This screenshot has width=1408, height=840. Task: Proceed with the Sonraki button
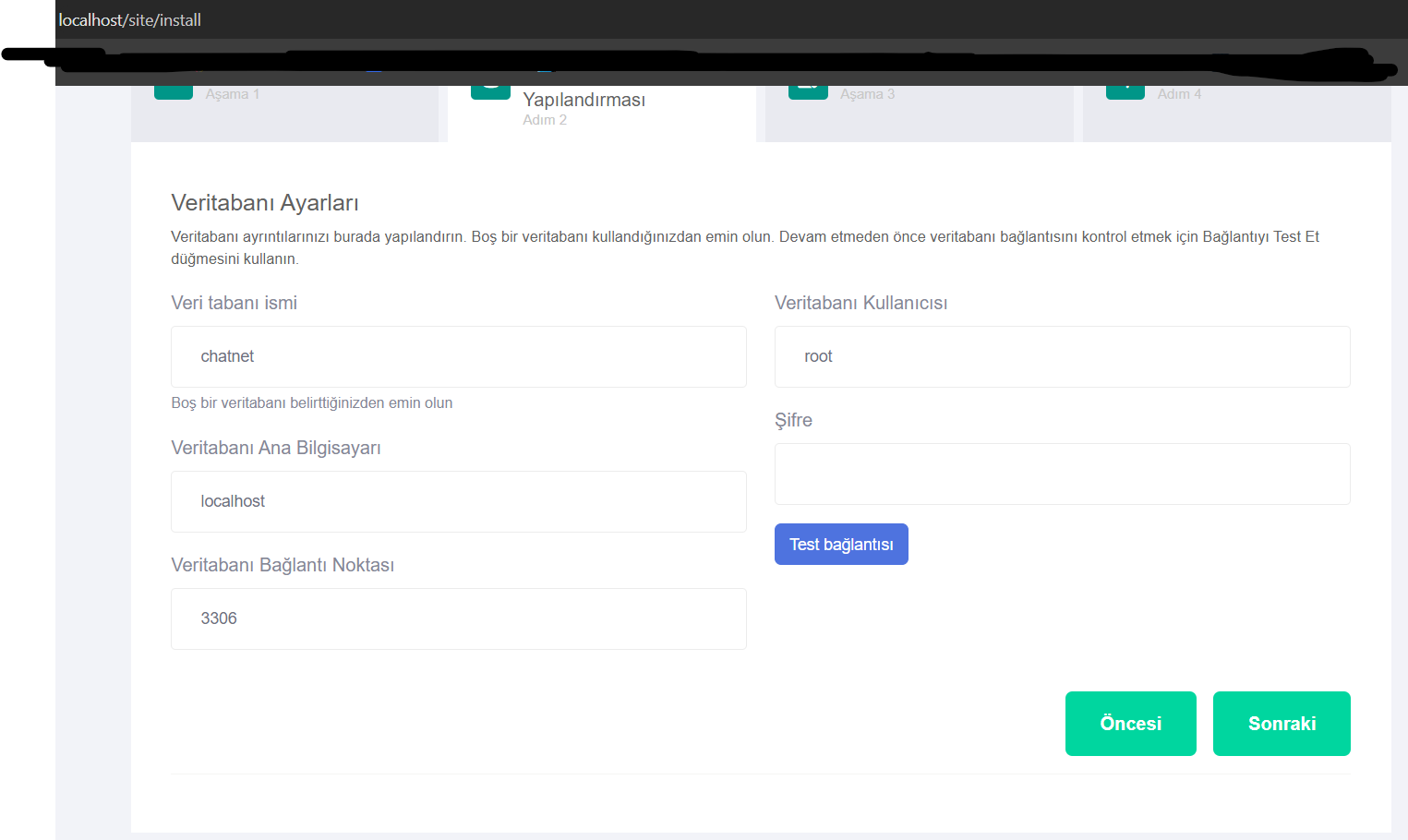[x=1282, y=724]
